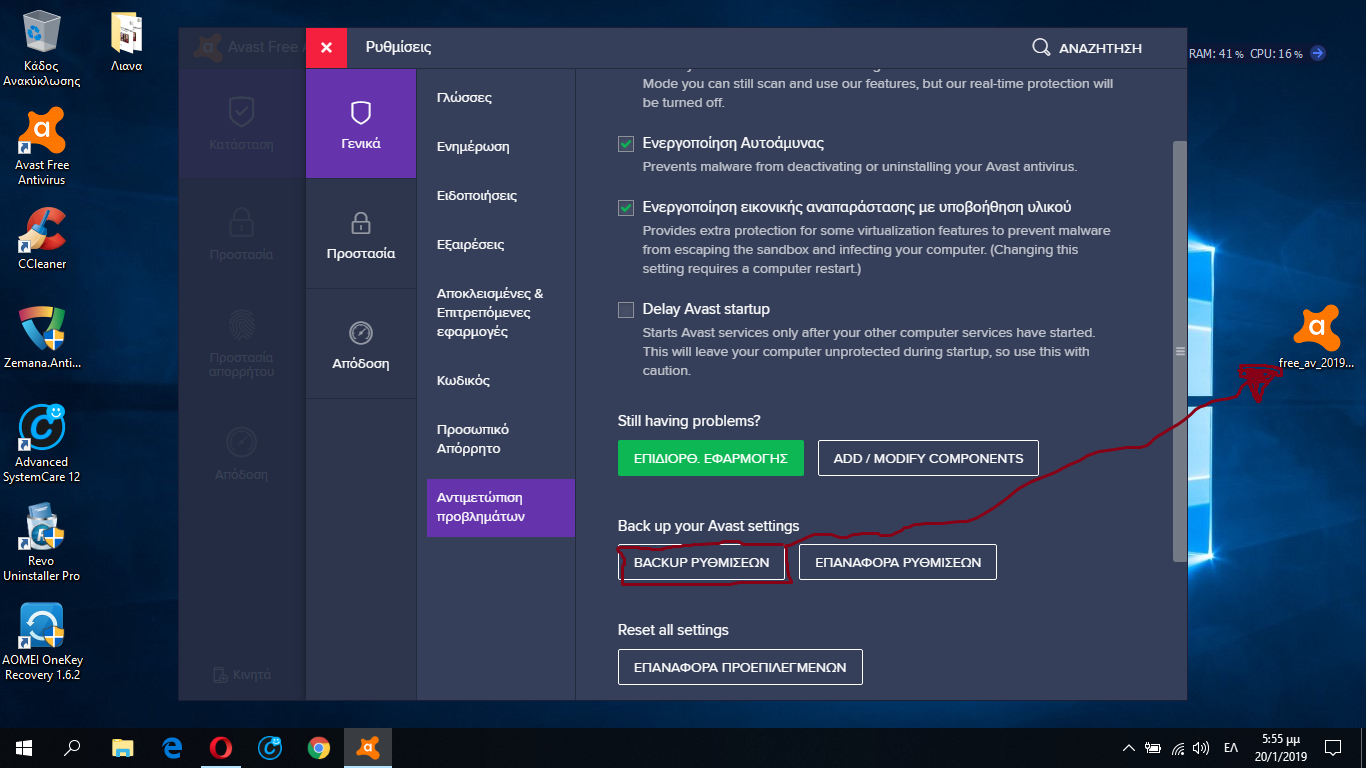Viewport: 1366px width, 768px height.
Task: Open Αποκλεισμένες & Επιτρεπόμενες εφαρμογές
Action: (x=490, y=313)
